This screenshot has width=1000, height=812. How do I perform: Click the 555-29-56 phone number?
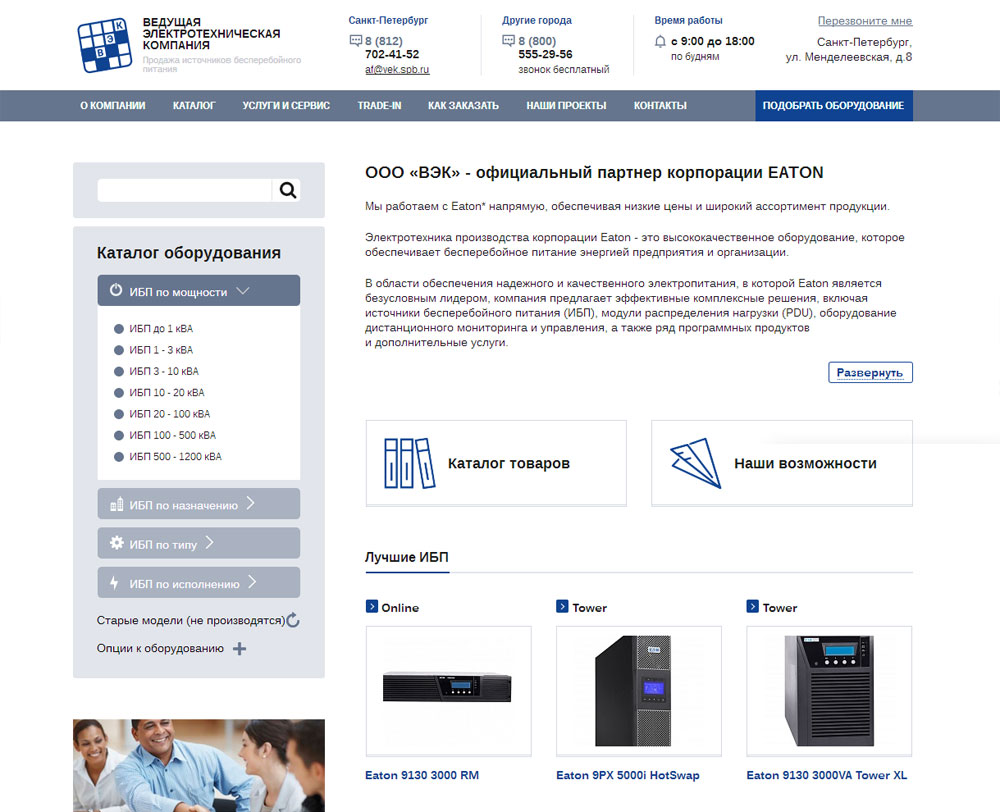click(545, 55)
